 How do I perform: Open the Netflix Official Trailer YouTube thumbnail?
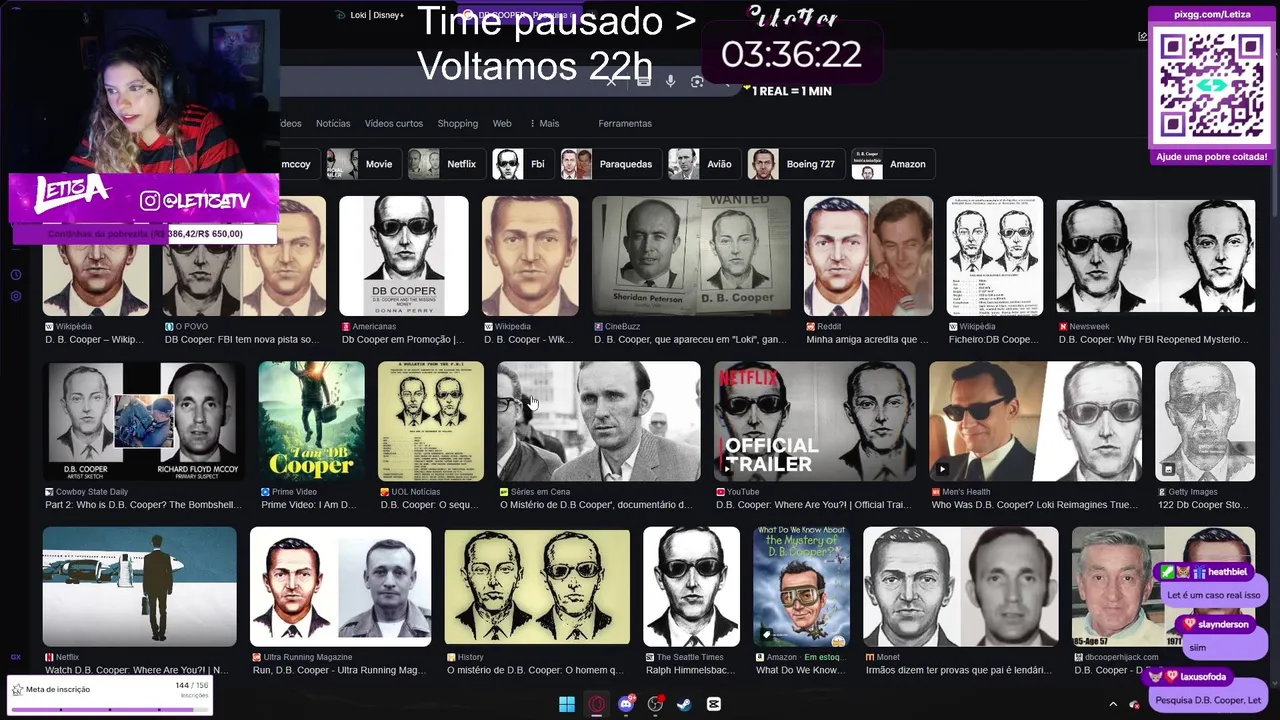815,421
